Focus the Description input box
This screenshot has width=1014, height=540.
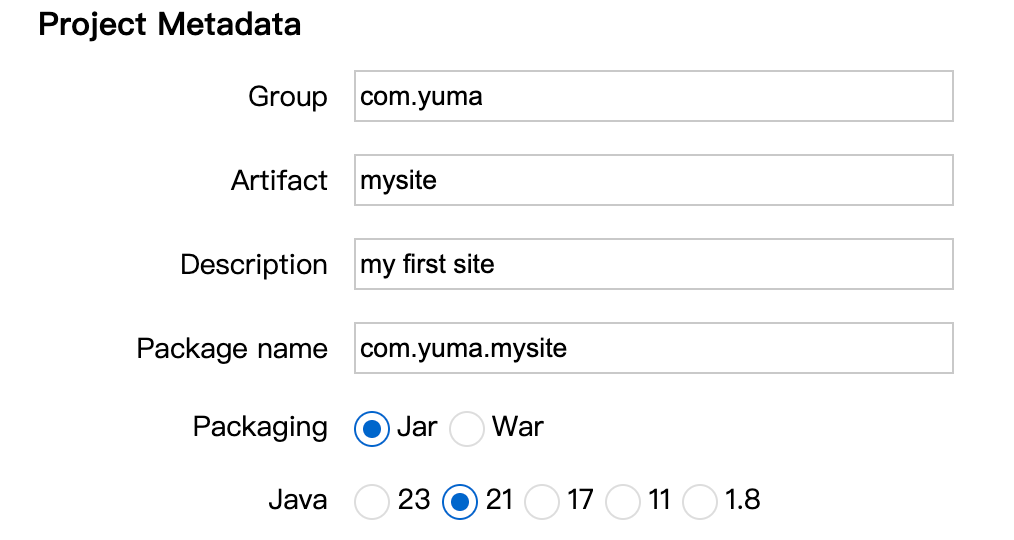point(653,265)
